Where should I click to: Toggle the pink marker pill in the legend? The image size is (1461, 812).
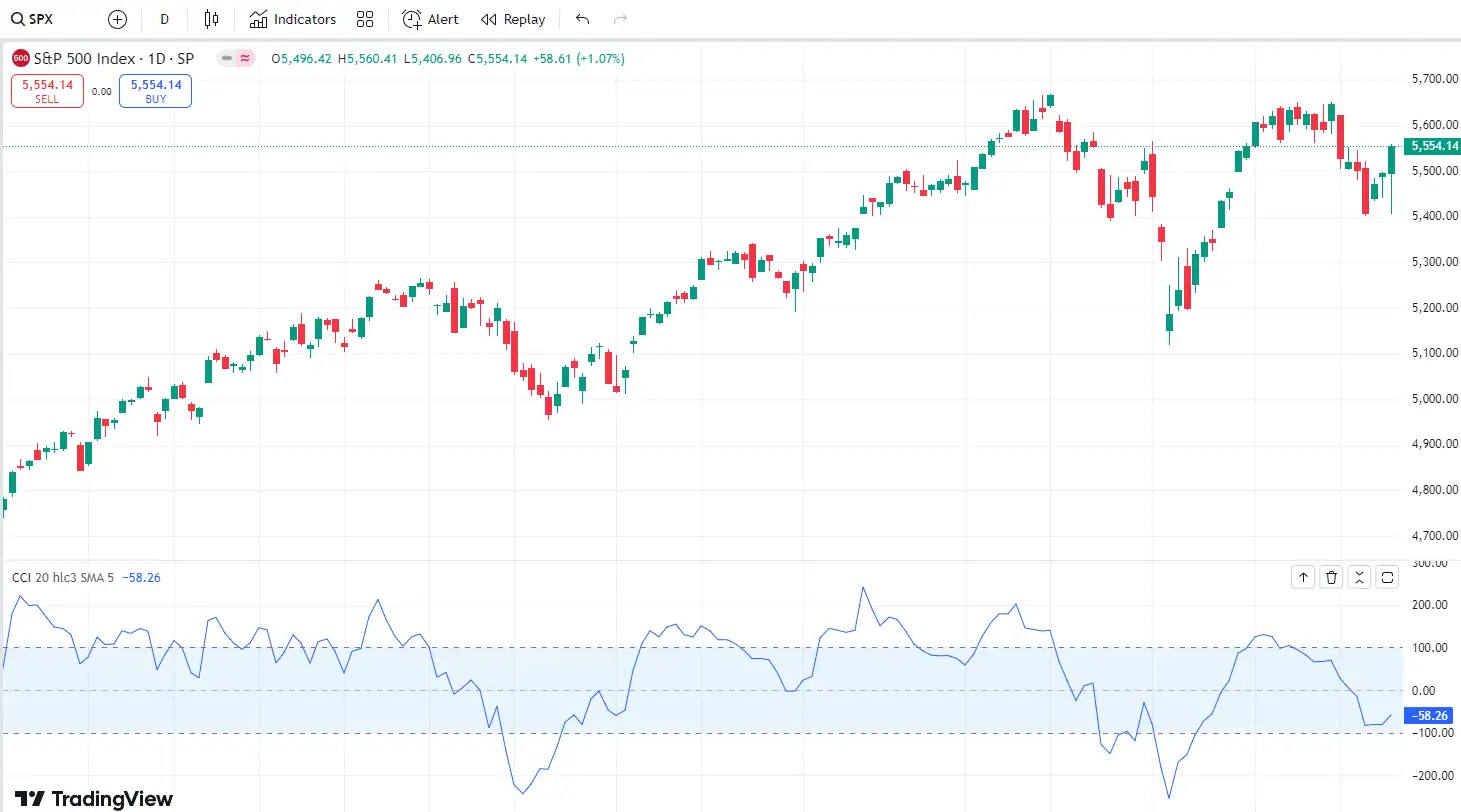point(245,58)
